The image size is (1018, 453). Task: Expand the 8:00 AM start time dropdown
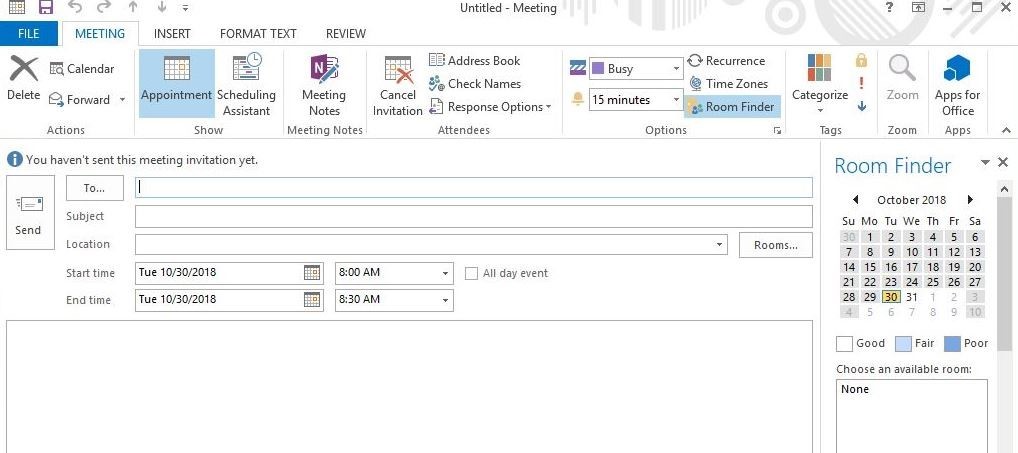coord(445,273)
